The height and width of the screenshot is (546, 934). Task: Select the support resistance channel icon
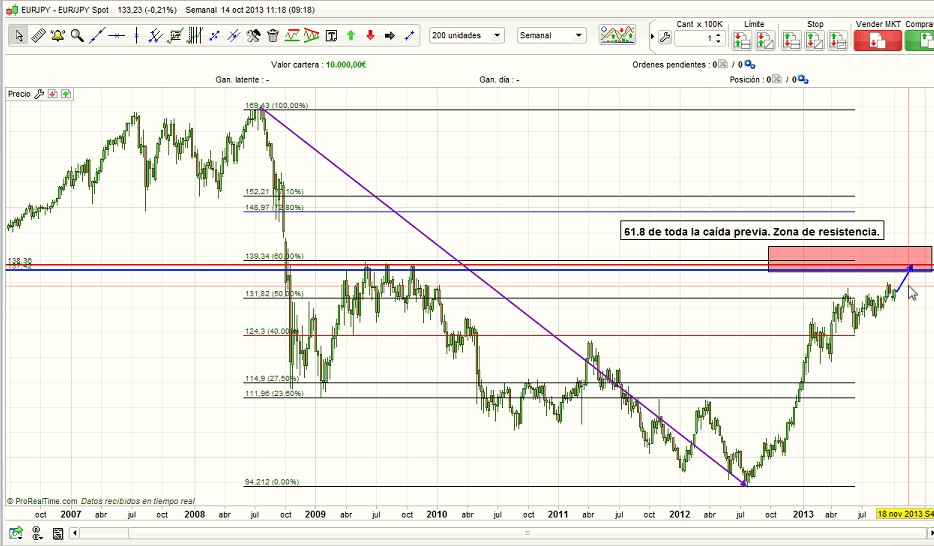click(292, 36)
